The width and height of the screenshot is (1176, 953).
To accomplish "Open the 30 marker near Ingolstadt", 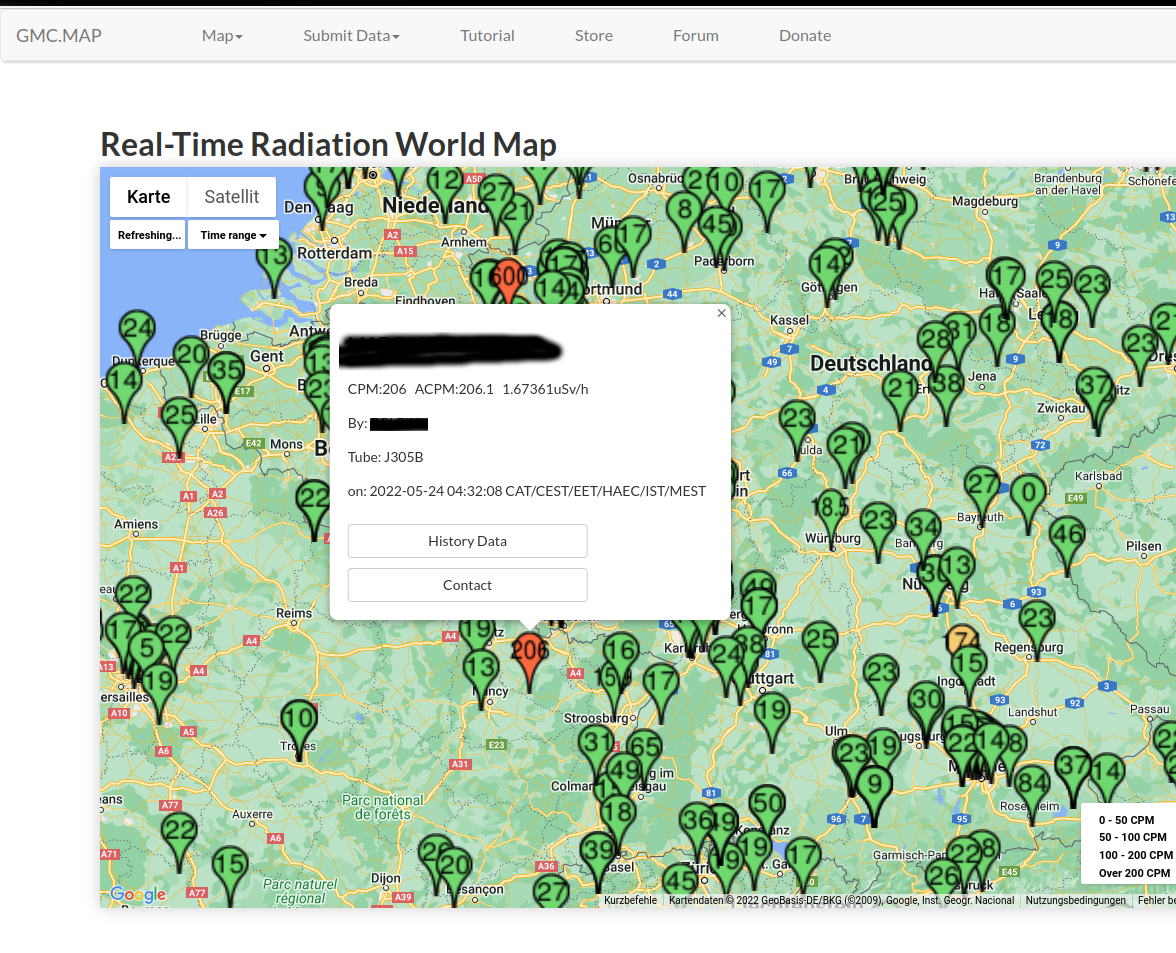I will point(926,703).
